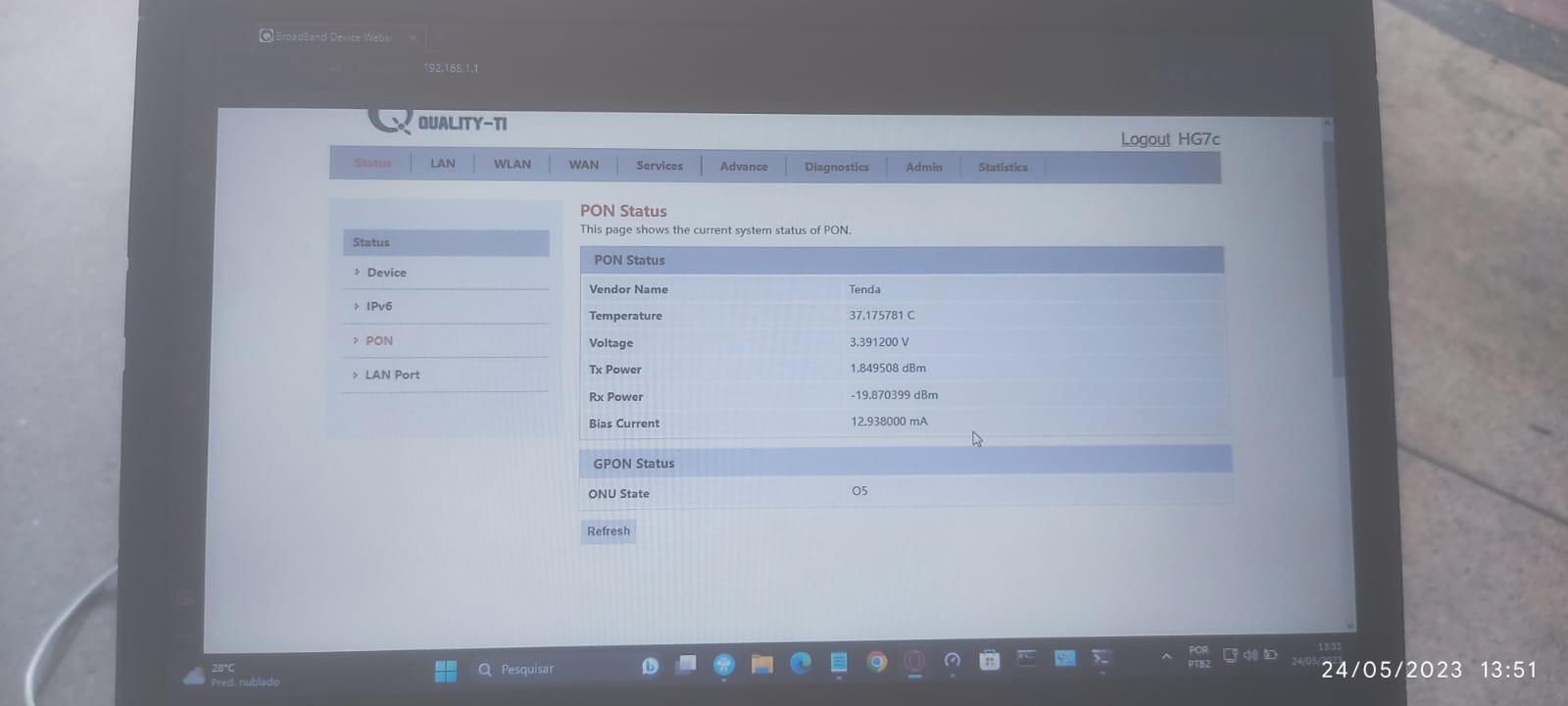Image resolution: width=1568 pixels, height=706 pixels.
Task: Open the Opera browser taskbar icon
Action: [913, 661]
